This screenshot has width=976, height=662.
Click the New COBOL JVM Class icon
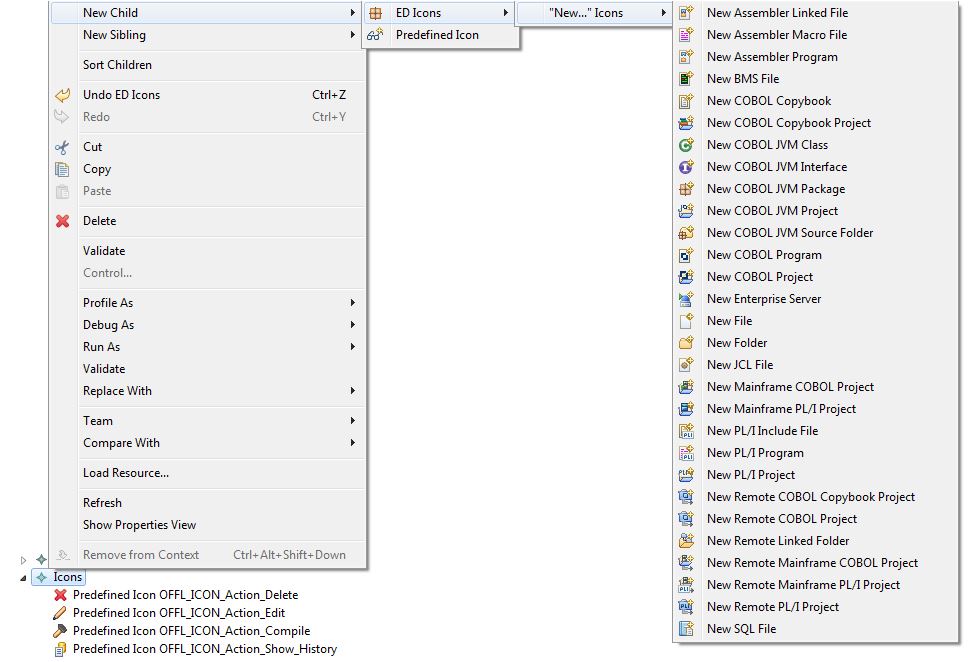(686, 145)
